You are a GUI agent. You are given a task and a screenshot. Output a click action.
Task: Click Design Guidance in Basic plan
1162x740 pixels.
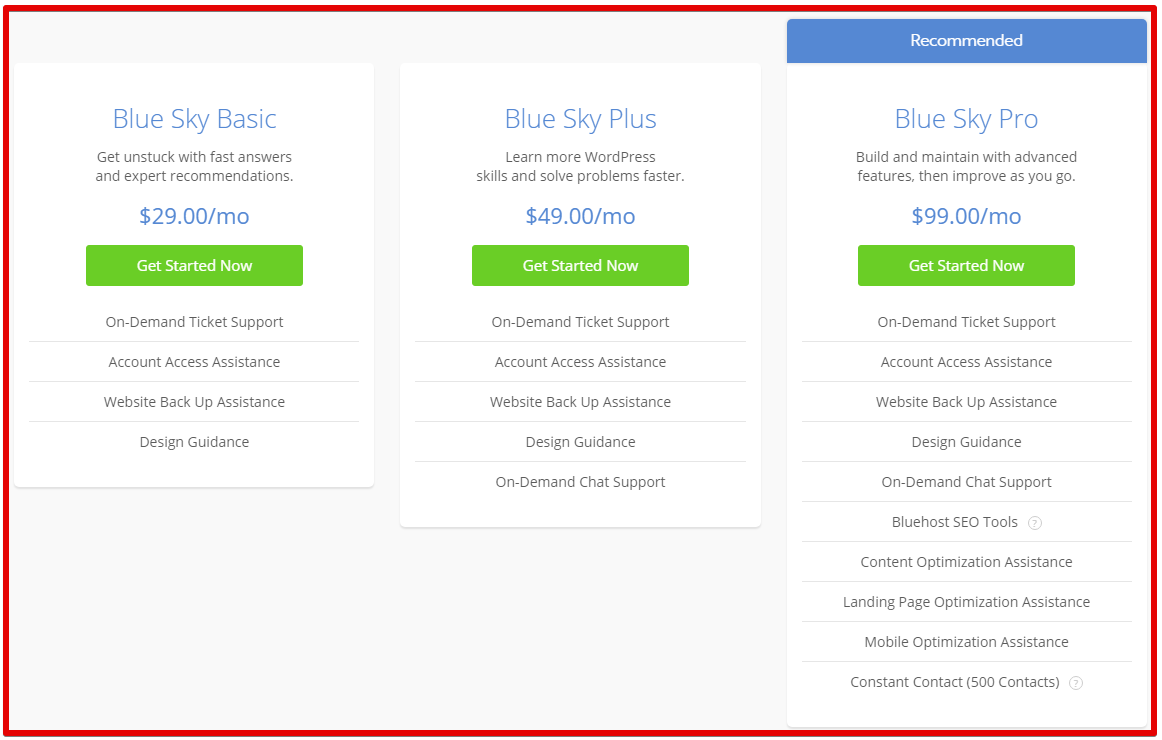pyautogui.click(x=194, y=442)
